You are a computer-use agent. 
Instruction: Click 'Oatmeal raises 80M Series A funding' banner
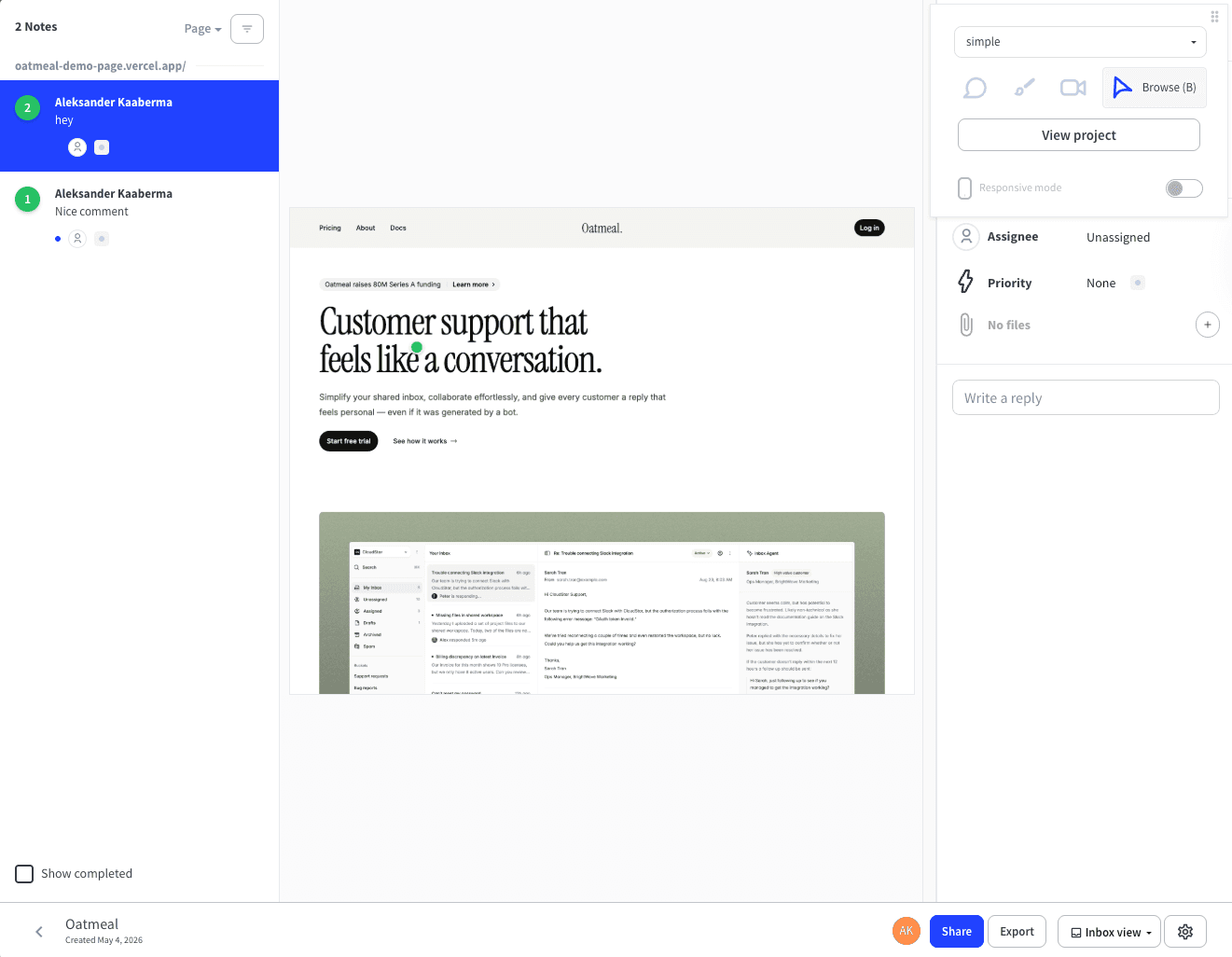tap(382, 284)
